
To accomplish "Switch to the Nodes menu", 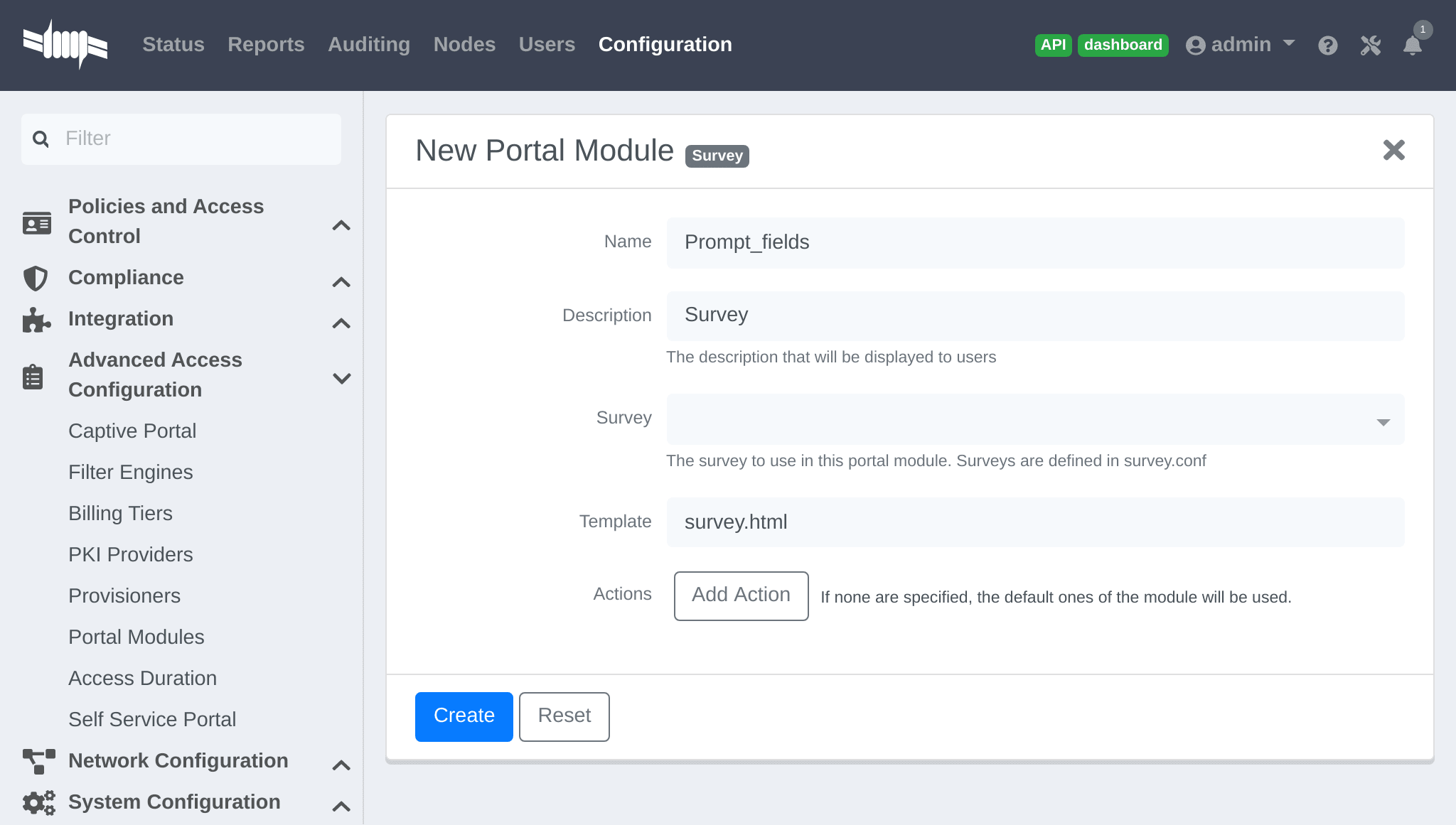I will 464,44.
